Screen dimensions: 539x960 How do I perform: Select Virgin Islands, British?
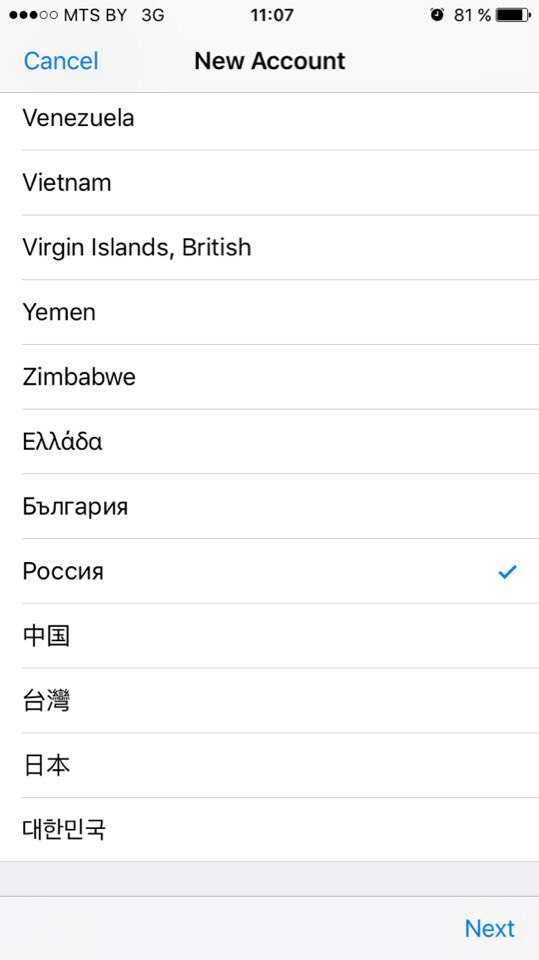coord(270,247)
